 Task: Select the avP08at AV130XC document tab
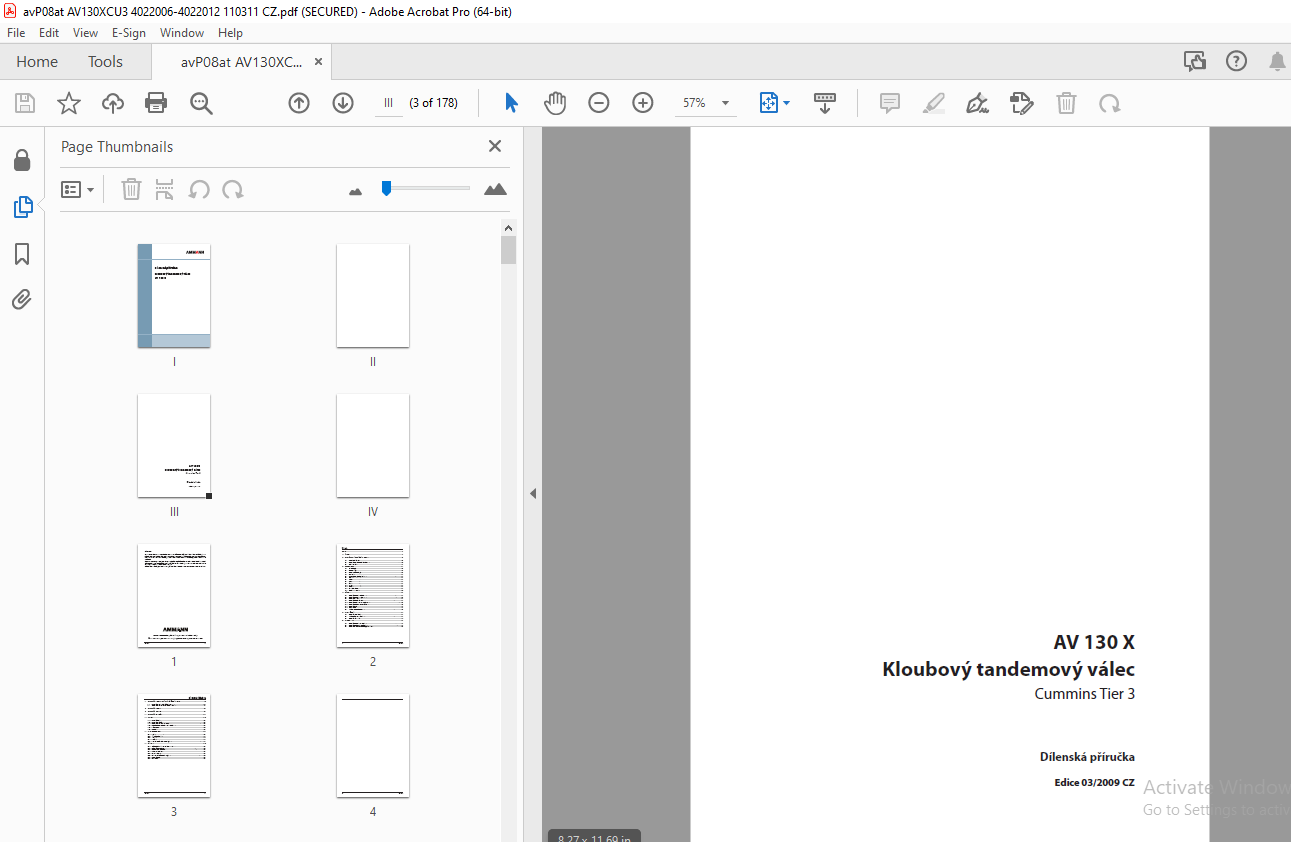coord(241,62)
